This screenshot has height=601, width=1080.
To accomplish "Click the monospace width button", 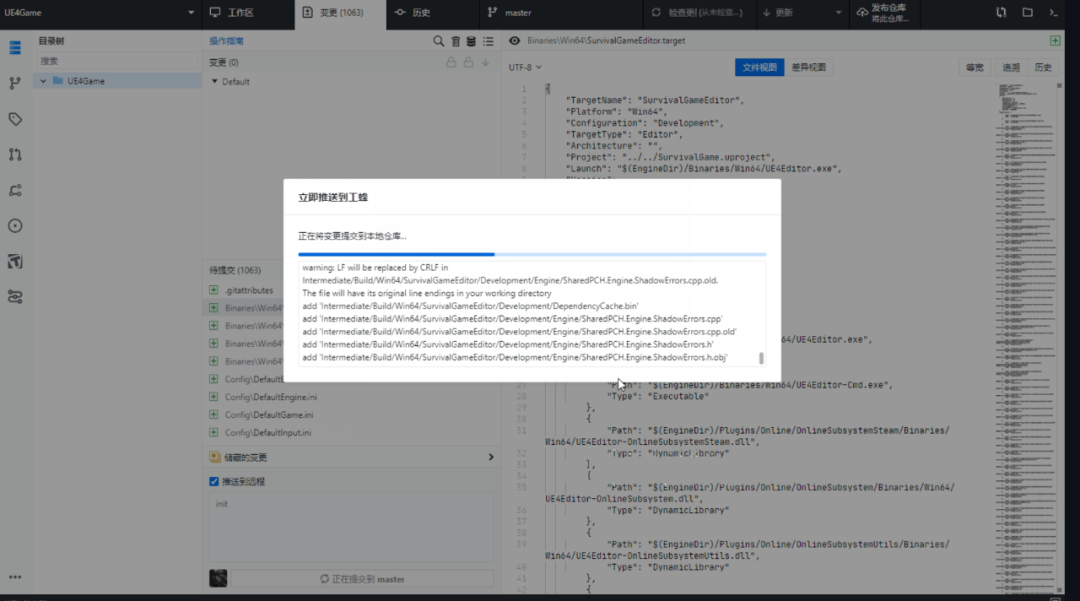I will (975, 67).
